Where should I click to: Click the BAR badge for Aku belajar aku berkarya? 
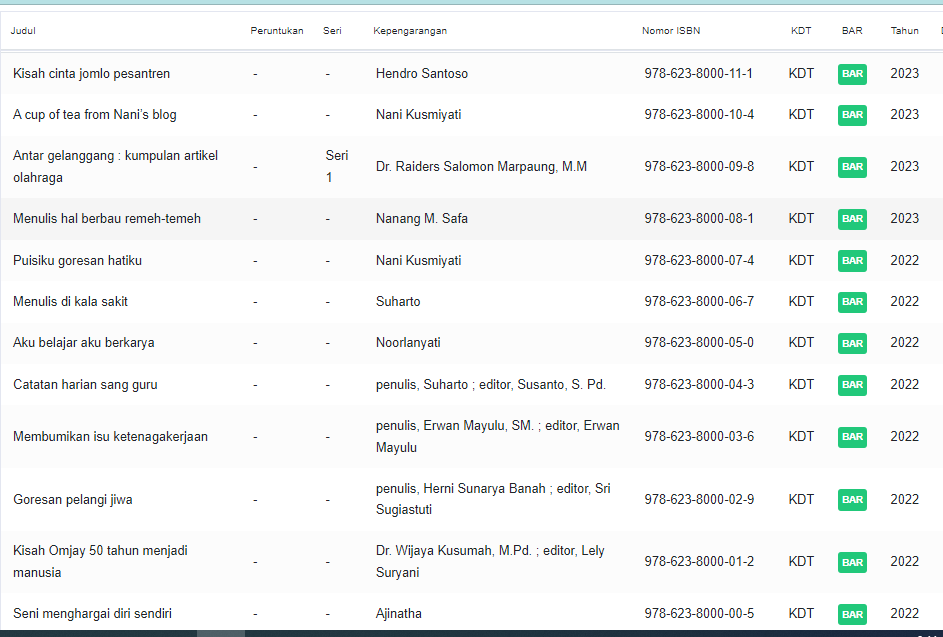click(x=852, y=343)
